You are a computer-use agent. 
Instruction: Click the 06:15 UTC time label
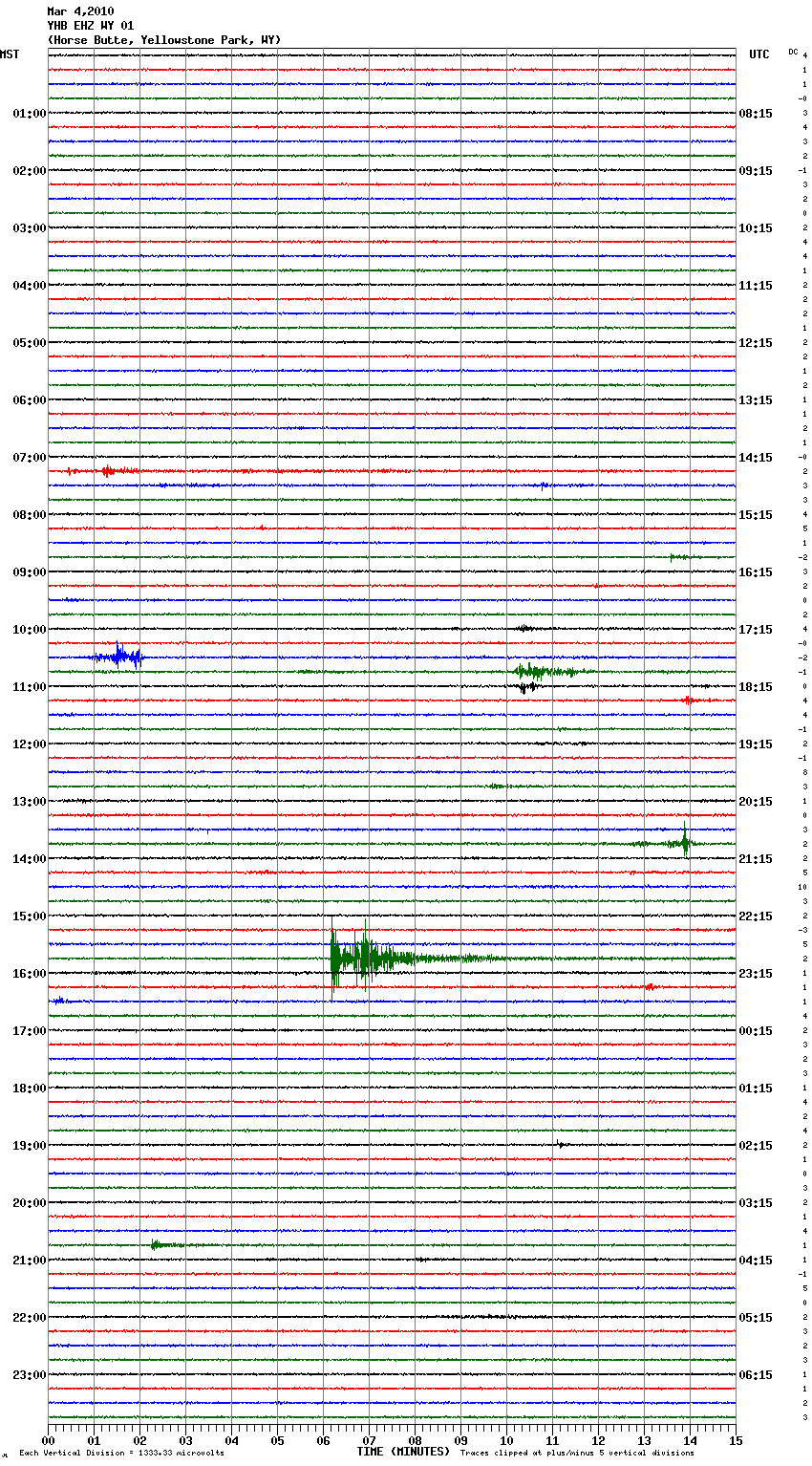coord(756,1375)
